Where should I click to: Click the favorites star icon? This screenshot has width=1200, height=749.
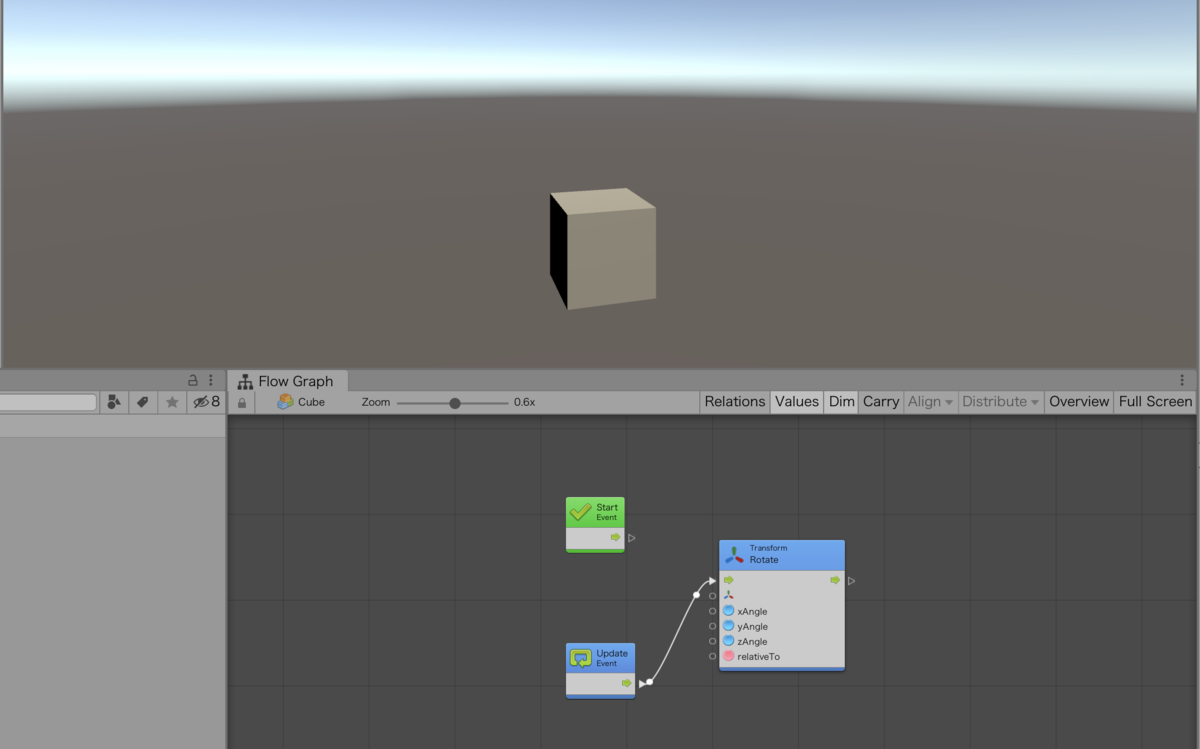(172, 401)
